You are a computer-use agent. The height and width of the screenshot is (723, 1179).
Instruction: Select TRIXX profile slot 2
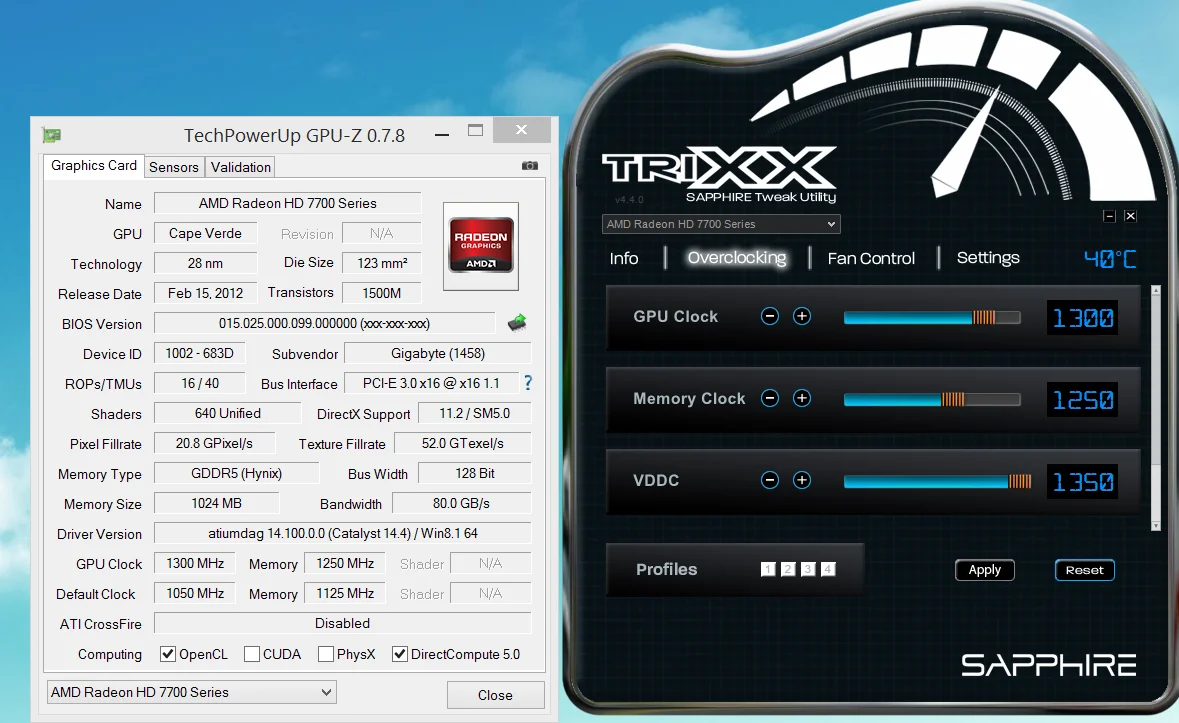[x=788, y=569]
